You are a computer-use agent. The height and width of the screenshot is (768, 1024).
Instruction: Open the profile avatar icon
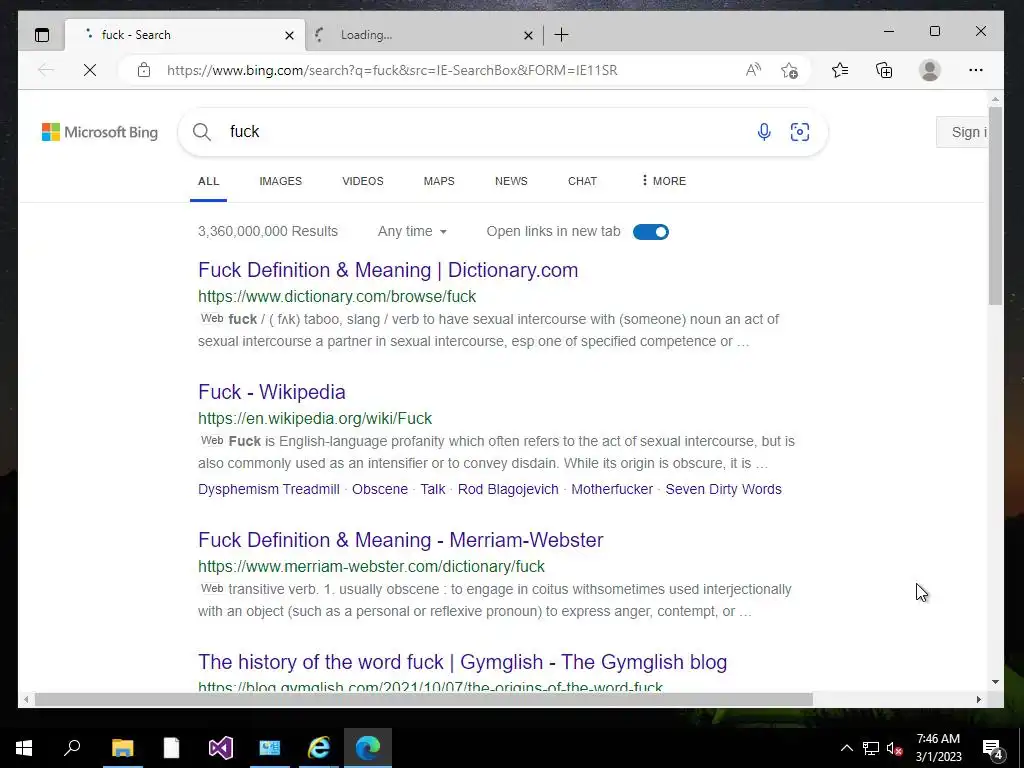pyautogui.click(x=929, y=70)
